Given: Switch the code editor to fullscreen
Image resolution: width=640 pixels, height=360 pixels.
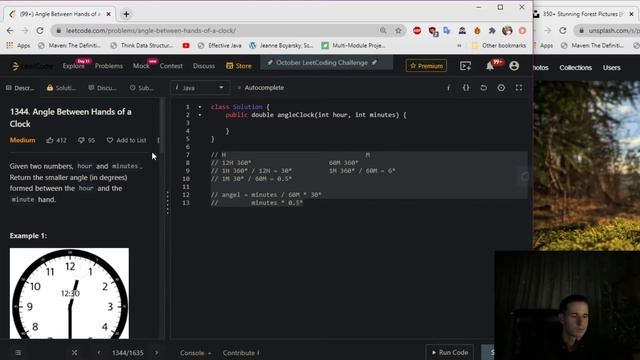Looking at the screenshot, I should 519,87.
